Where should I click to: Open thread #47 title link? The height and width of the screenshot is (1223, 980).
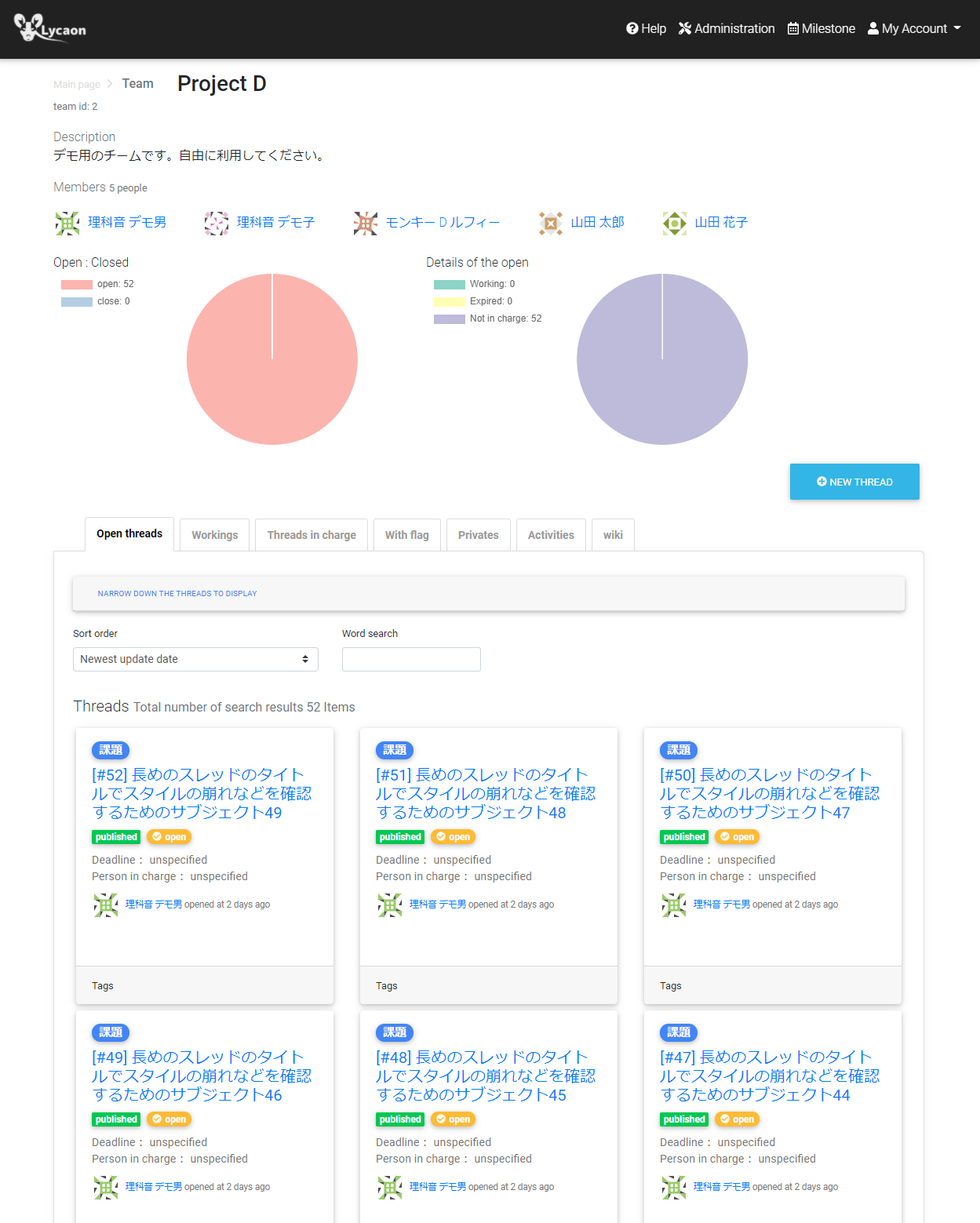(x=770, y=1076)
